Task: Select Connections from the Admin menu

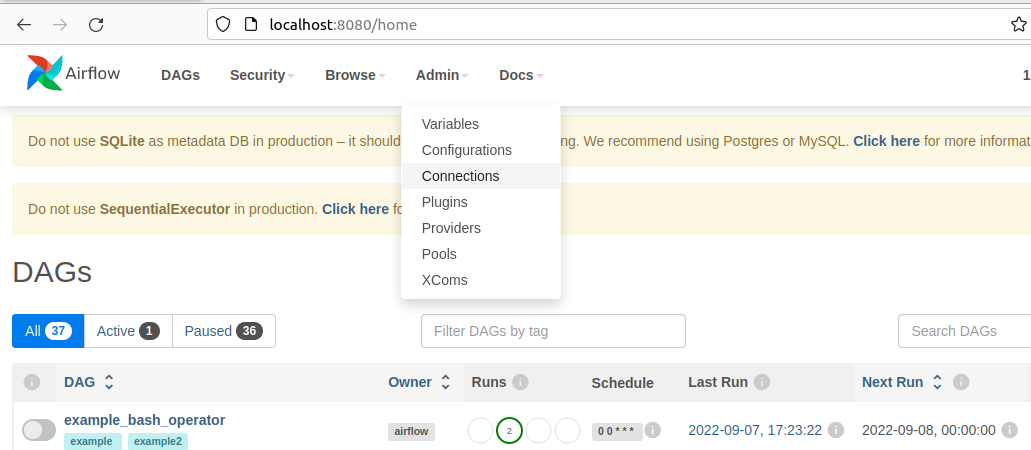Action: 460,176
